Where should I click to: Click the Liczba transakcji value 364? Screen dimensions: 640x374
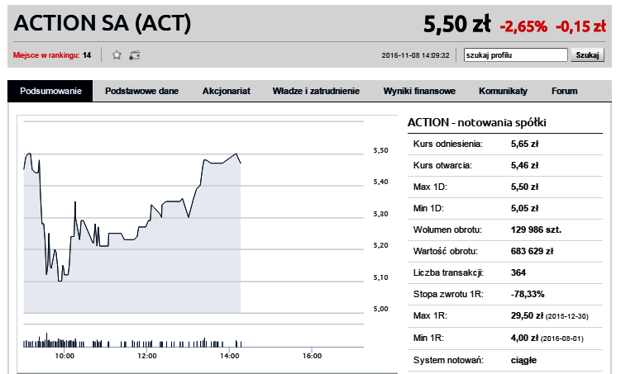coord(518,273)
